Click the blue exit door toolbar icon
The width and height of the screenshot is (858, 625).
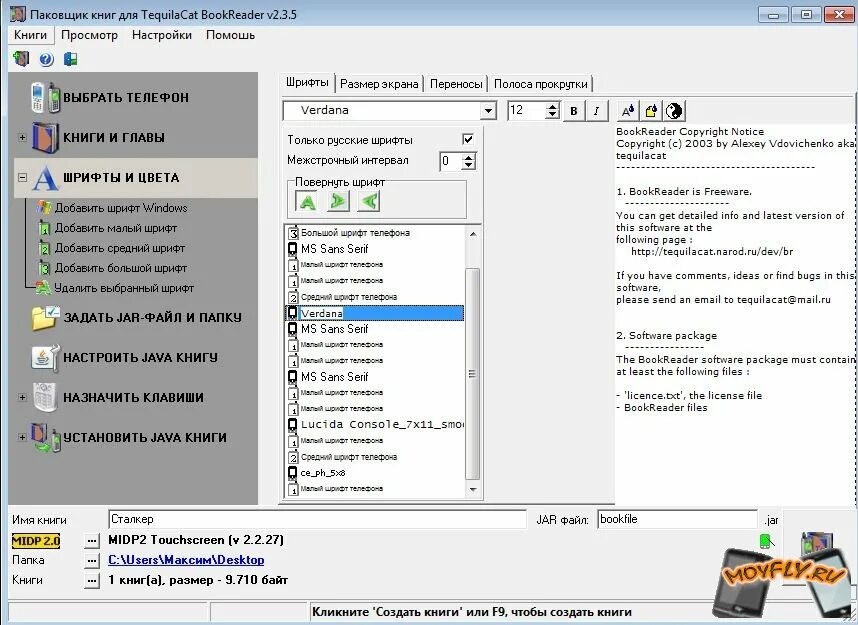(71, 59)
